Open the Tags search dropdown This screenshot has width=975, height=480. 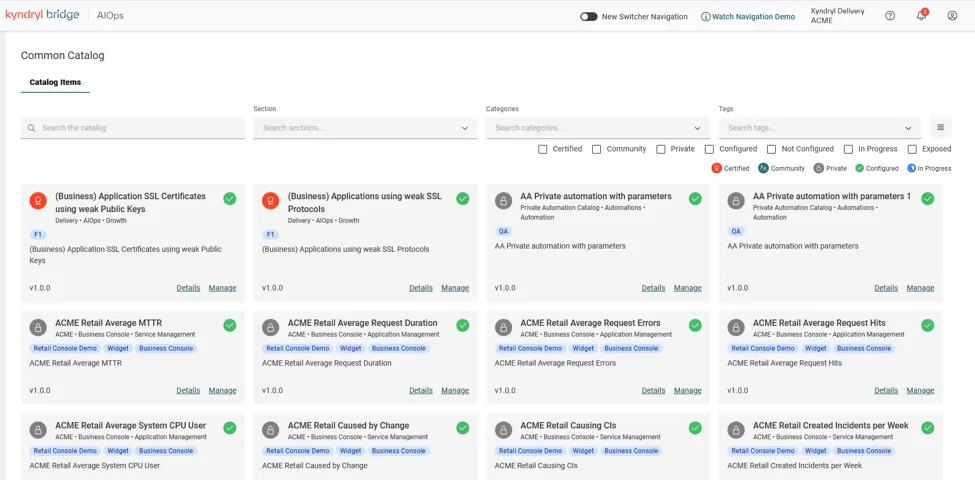click(x=820, y=128)
